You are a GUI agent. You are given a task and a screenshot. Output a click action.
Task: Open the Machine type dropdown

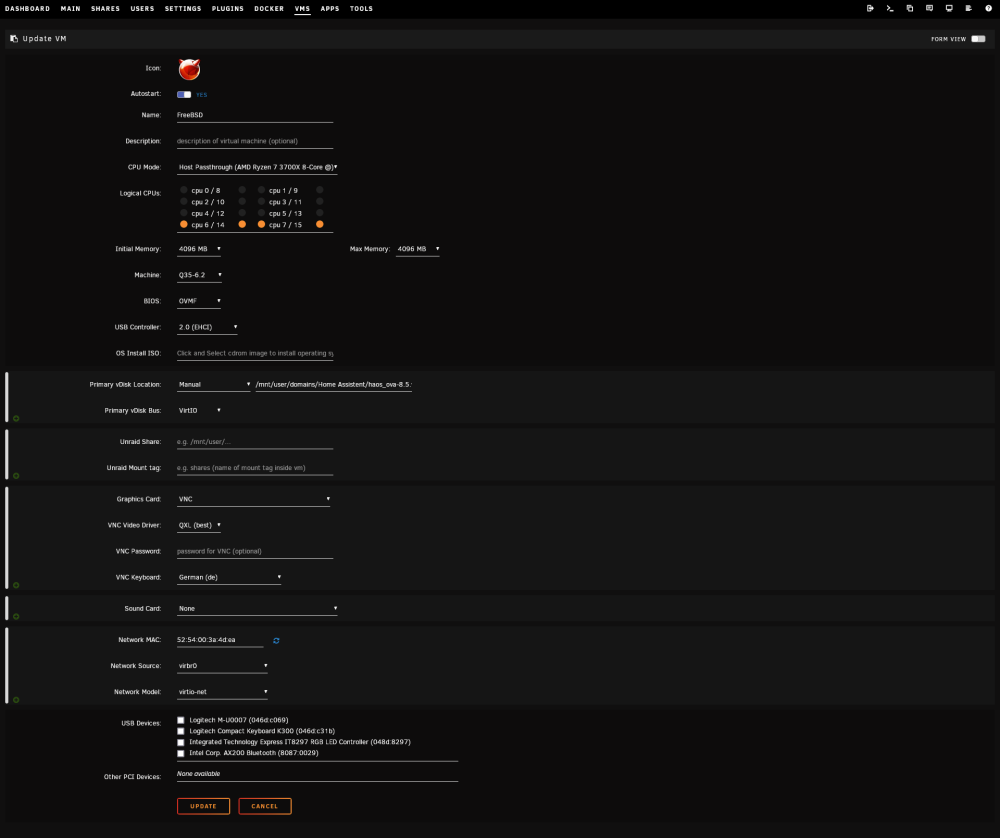200,275
